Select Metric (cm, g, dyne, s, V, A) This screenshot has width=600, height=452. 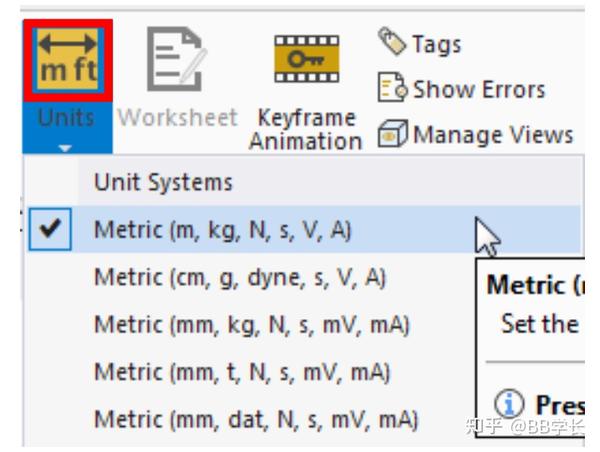pyautogui.click(x=240, y=277)
